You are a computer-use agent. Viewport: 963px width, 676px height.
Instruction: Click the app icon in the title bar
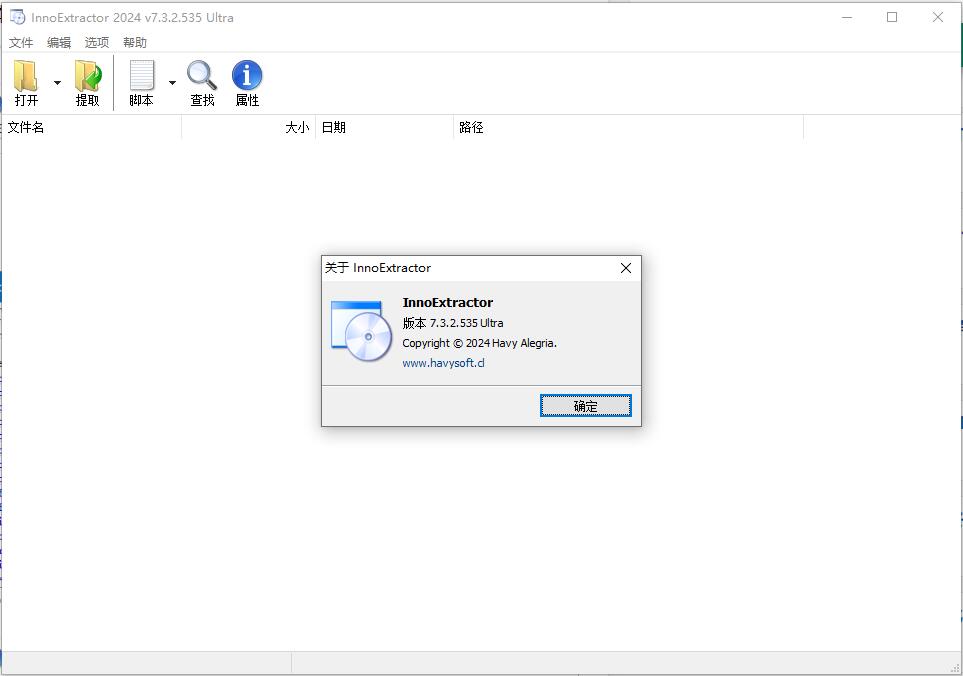click(x=17, y=17)
